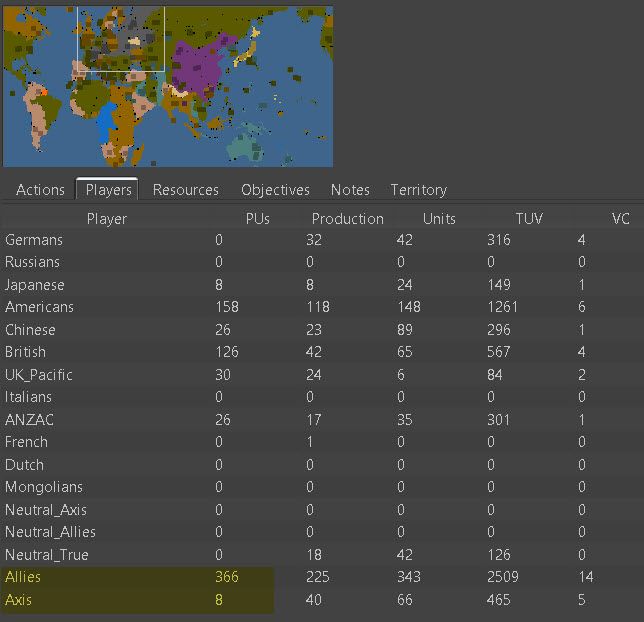This screenshot has width=644, height=622.
Task: Click the PUs column header
Action: [257, 218]
